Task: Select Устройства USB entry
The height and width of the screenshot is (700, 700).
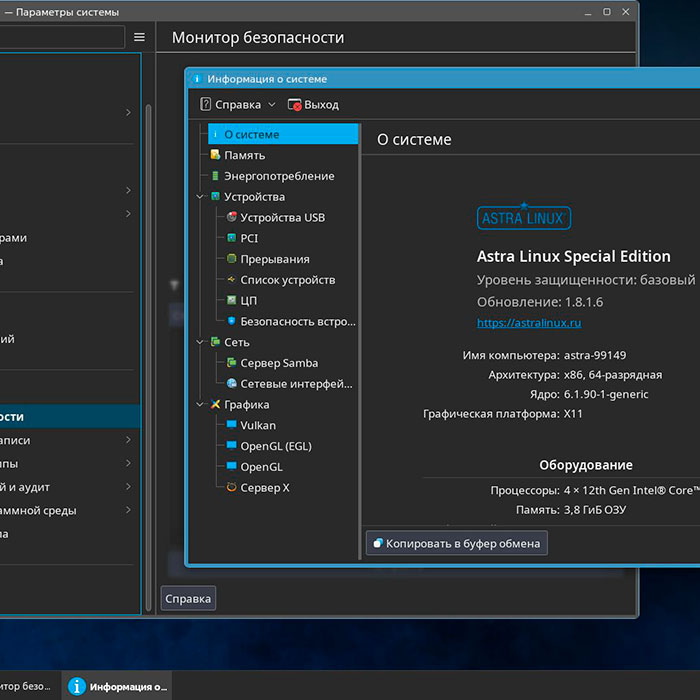Action: pyautogui.click(x=283, y=217)
